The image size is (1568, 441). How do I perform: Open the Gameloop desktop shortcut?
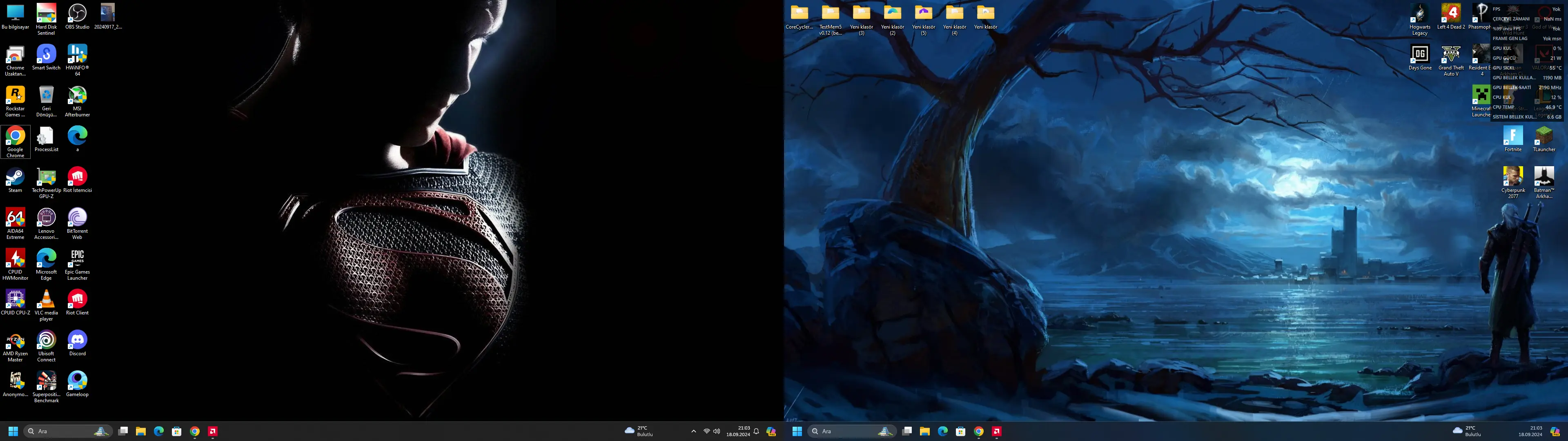(77, 384)
